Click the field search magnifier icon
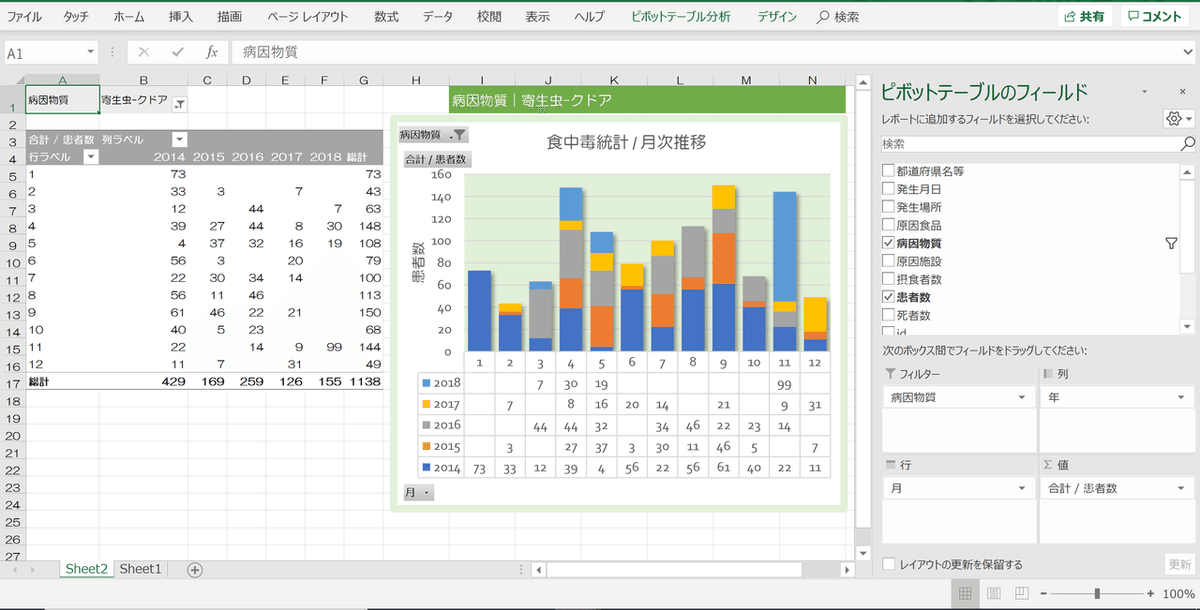The height and width of the screenshot is (610, 1200). (1188, 144)
